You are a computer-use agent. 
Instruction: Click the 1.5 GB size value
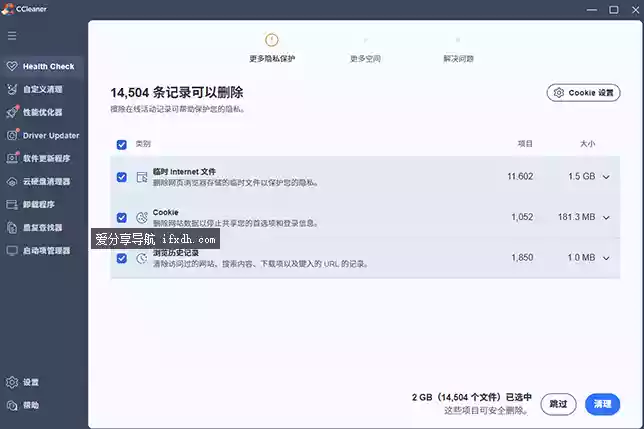pos(582,177)
